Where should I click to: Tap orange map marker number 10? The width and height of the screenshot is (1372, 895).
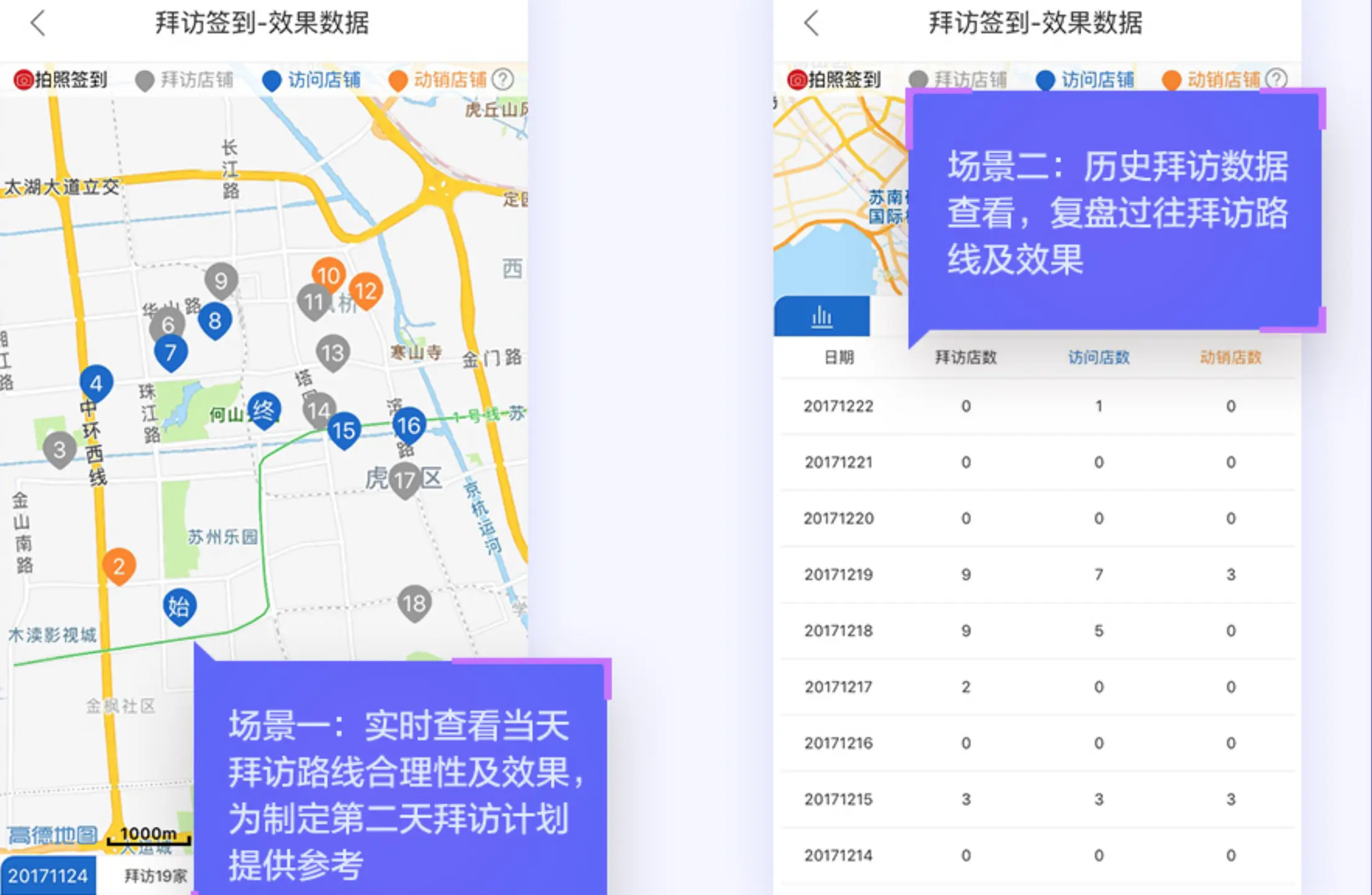point(328,275)
